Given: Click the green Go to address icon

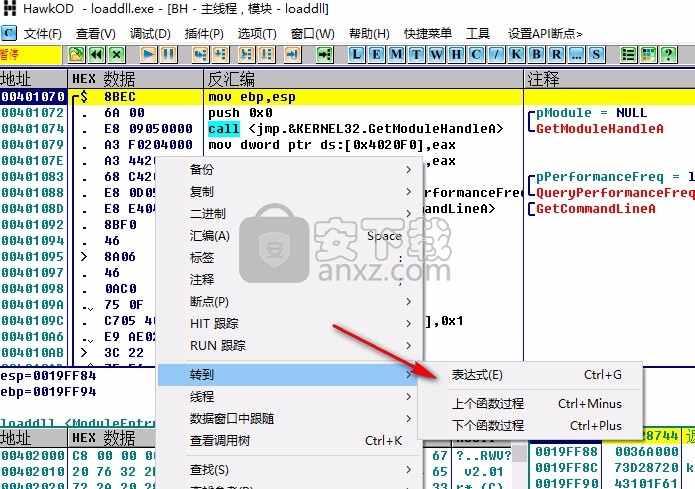Looking at the screenshot, I should (x=325, y=55).
